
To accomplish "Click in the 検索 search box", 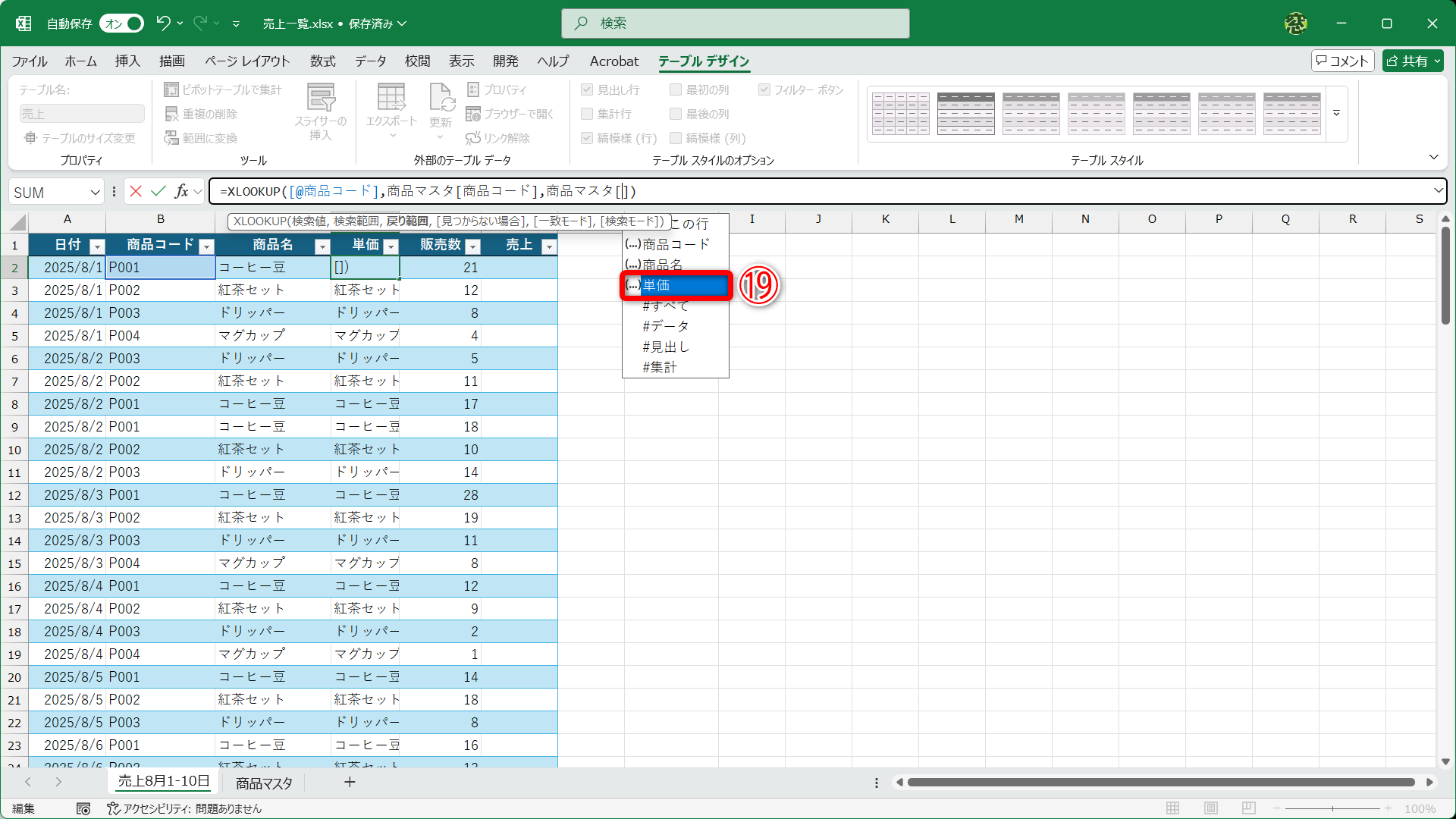I will coord(736,24).
